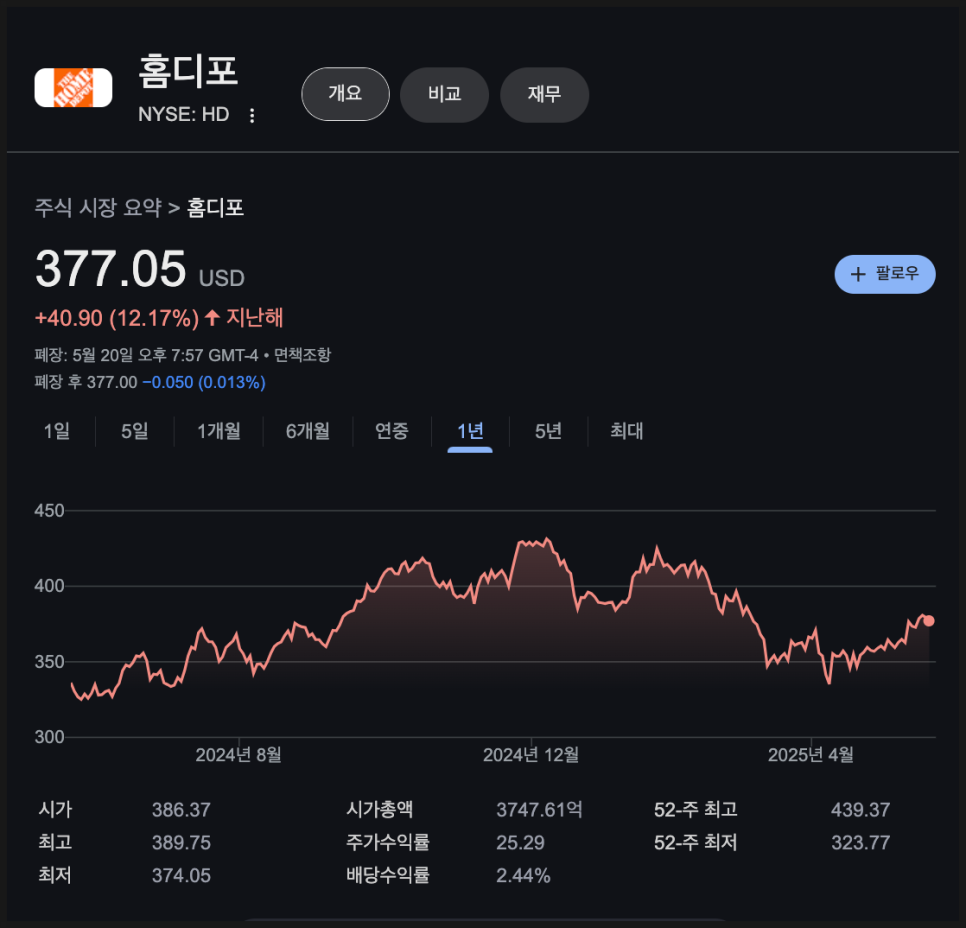
Task: Click the 52-주 최고 value 439.37
Action: point(861,810)
